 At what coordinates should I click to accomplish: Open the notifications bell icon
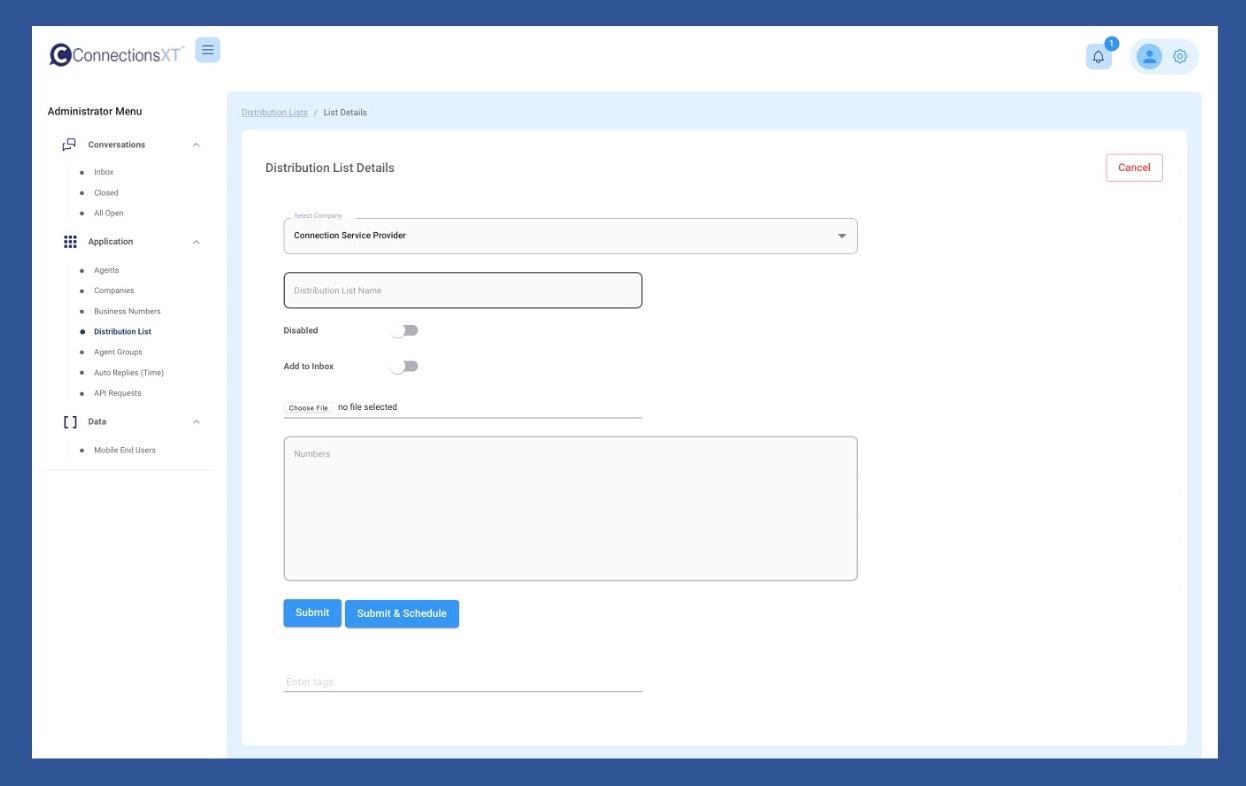[x=1098, y=57]
